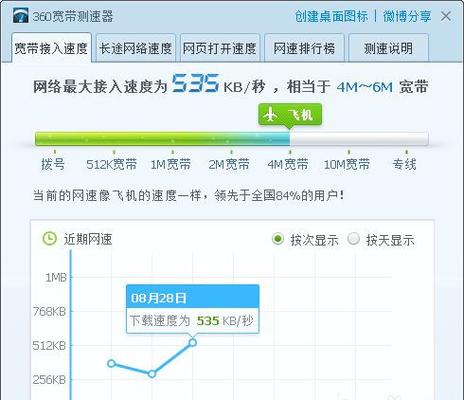Click the 创建桌面图标 link
This screenshot has height=400, width=464.
pos(331,16)
